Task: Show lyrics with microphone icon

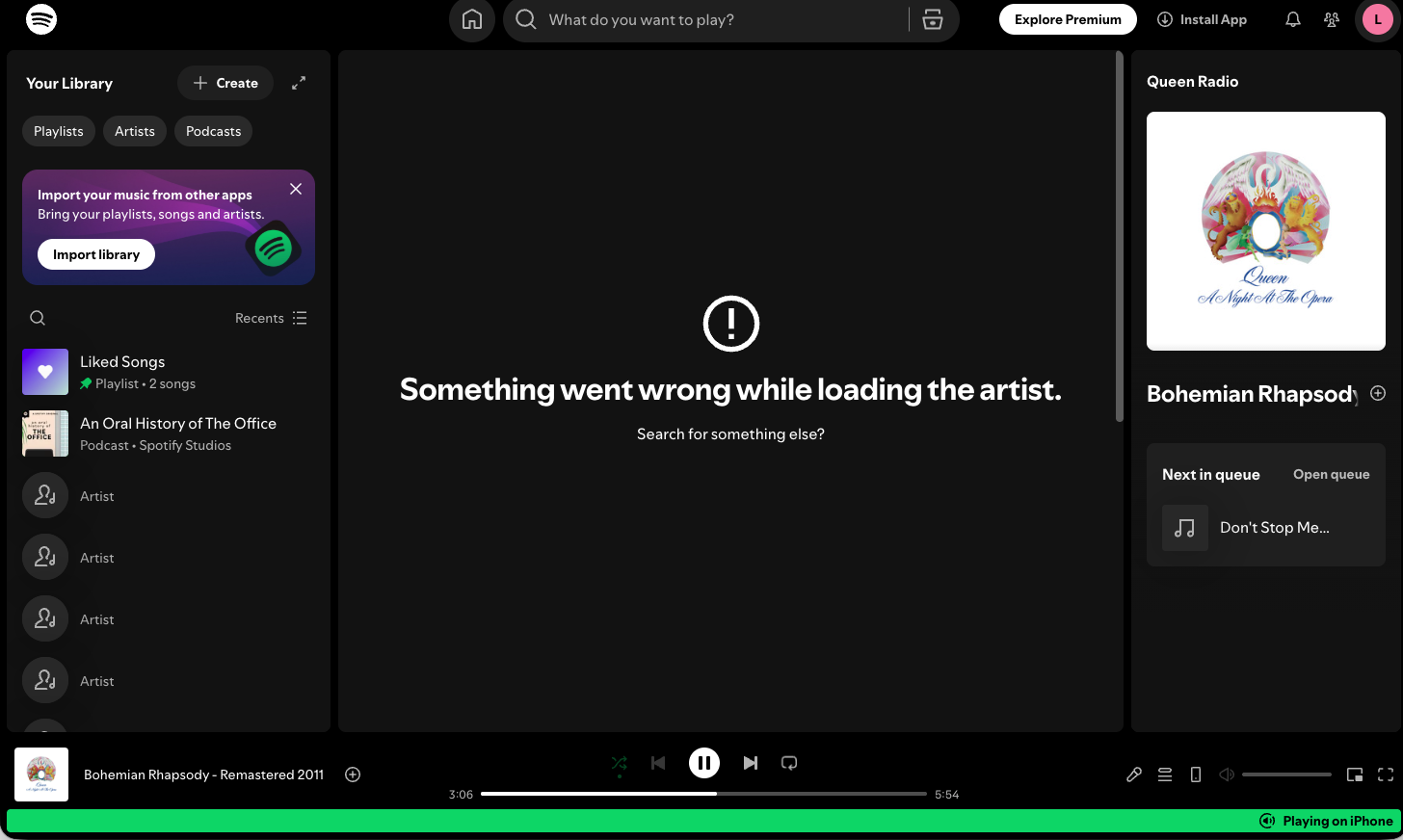Action: coord(1134,774)
